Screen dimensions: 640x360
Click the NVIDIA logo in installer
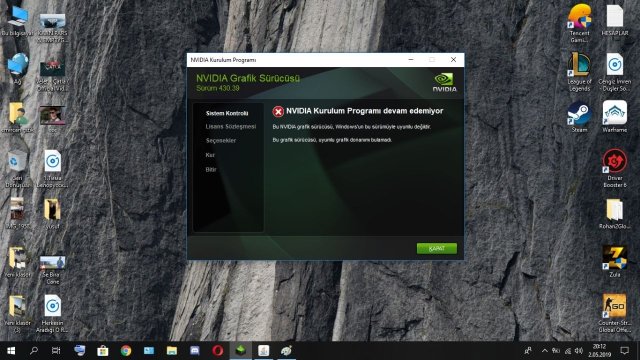coord(444,82)
